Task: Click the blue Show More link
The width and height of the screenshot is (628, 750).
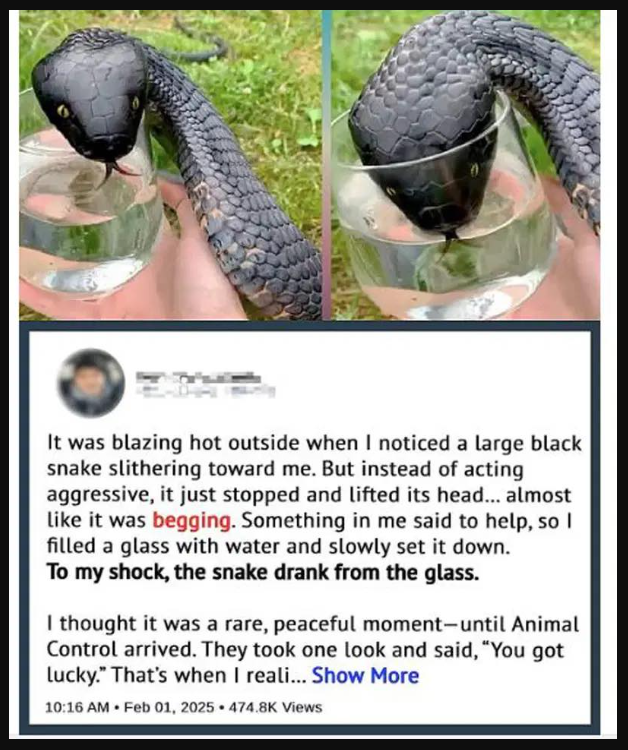Action: pyautogui.click(x=365, y=676)
